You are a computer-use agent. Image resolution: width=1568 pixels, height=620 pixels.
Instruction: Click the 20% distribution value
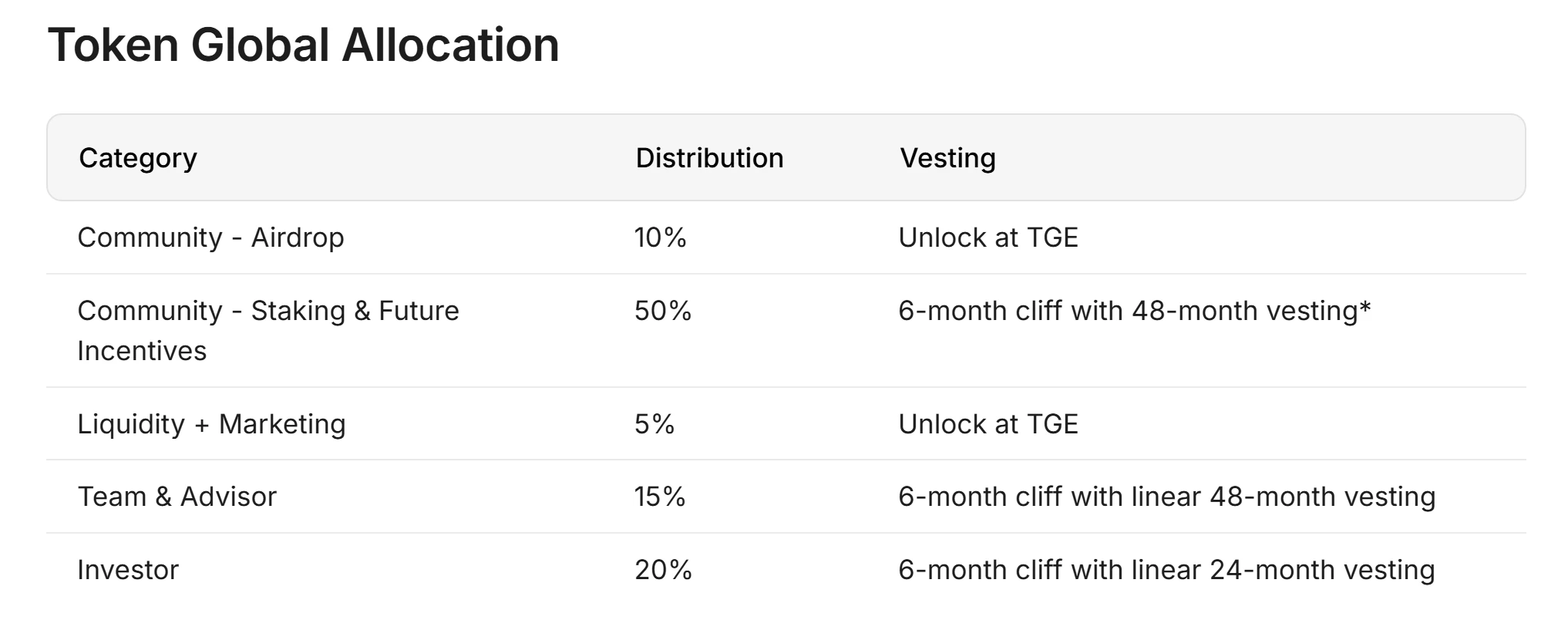coord(663,570)
